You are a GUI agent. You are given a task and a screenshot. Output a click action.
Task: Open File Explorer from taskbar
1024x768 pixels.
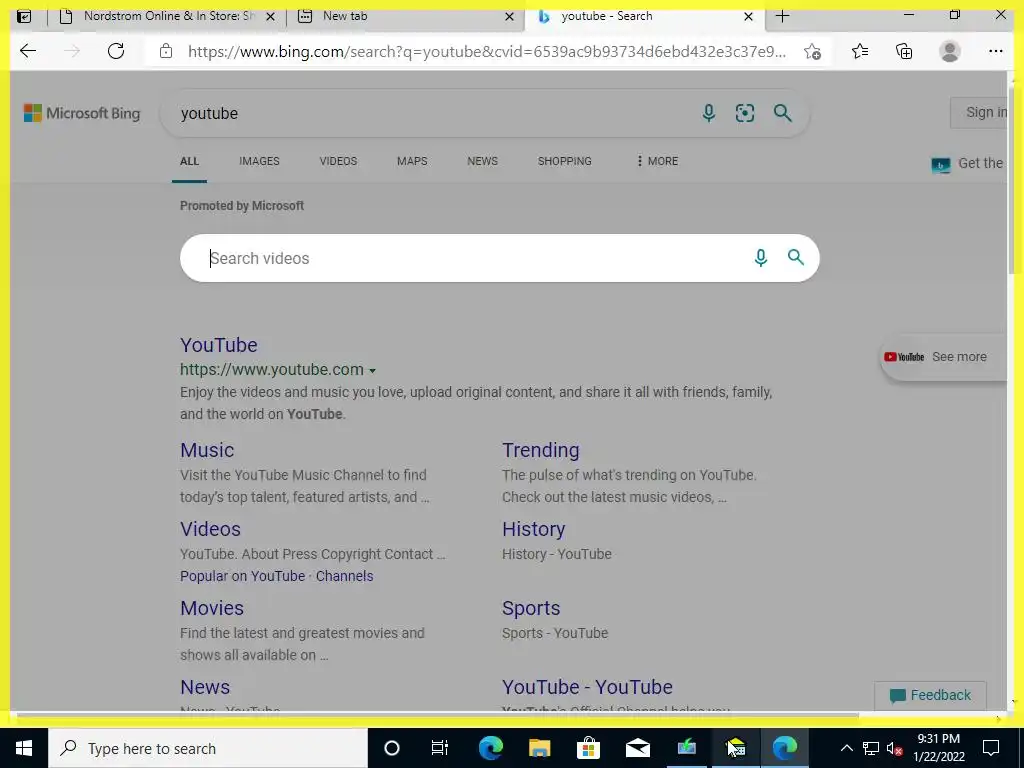(539, 748)
